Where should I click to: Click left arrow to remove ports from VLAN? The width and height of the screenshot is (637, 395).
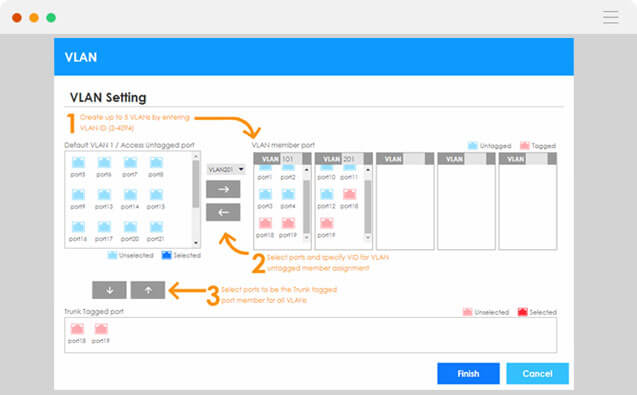point(223,212)
